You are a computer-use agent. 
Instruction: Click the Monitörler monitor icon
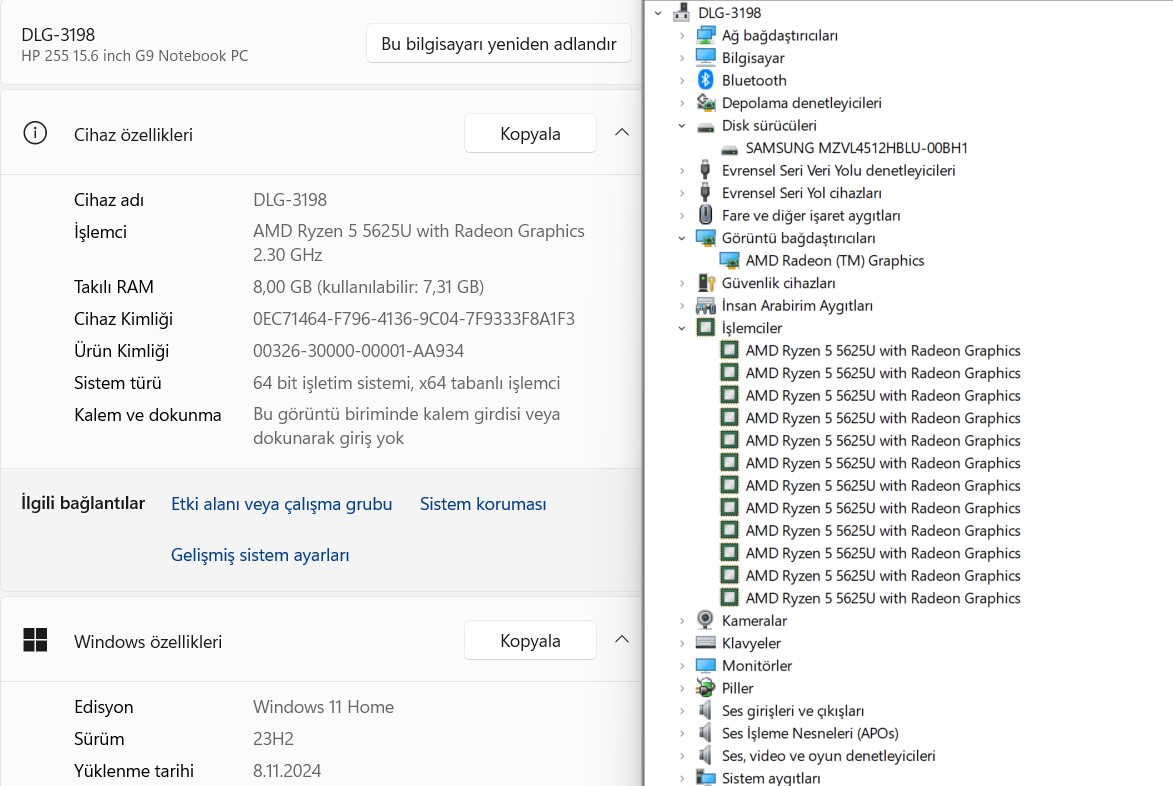pyautogui.click(x=705, y=666)
